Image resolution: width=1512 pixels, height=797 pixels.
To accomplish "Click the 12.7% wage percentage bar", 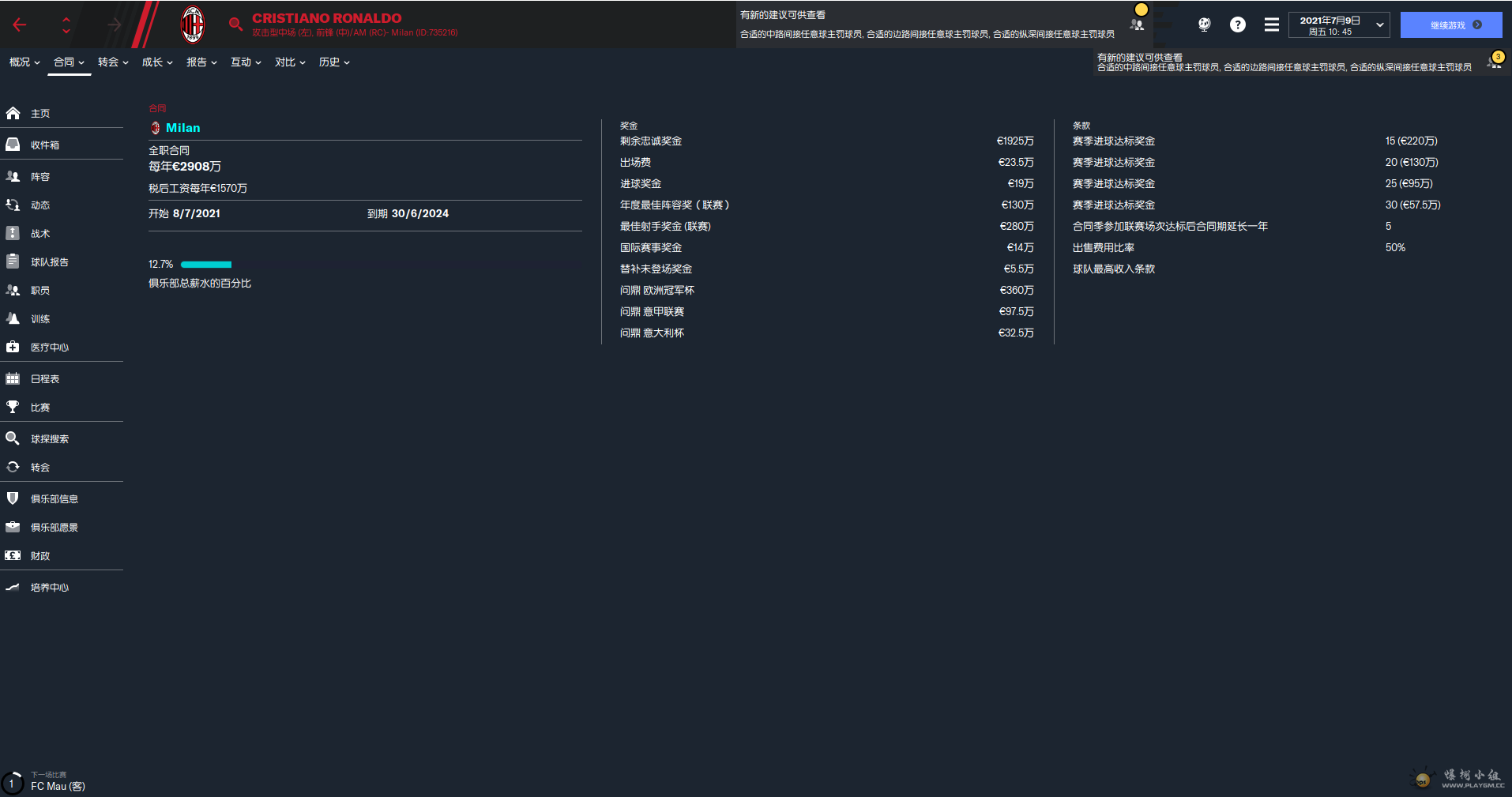I will (x=206, y=265).
